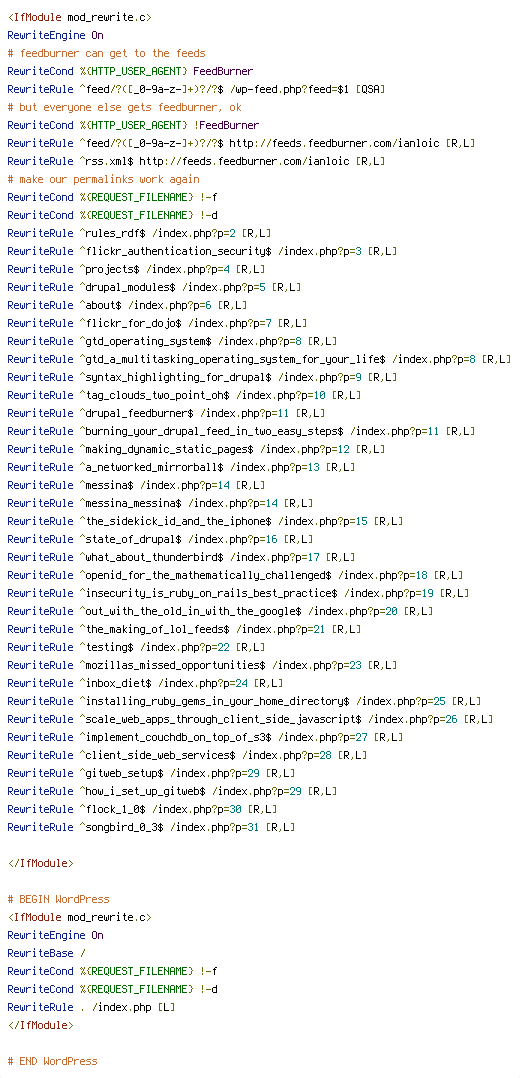
Task: Click the 'RewriteBase /' line
Action: click(x=47, y=953)
